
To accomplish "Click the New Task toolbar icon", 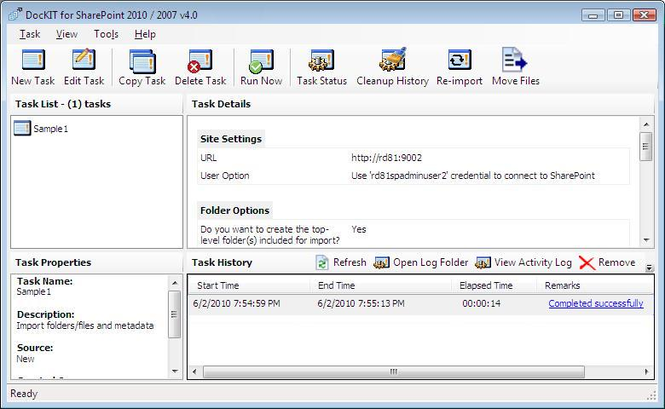I will point(33,68).
